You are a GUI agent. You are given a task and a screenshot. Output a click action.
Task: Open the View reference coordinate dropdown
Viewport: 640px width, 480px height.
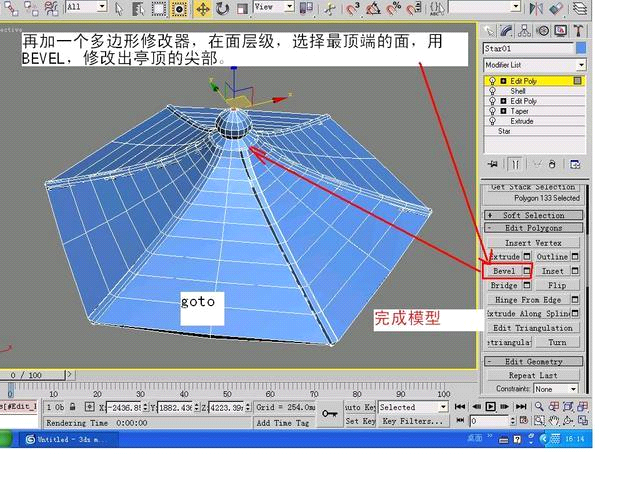tap(289, 6)
